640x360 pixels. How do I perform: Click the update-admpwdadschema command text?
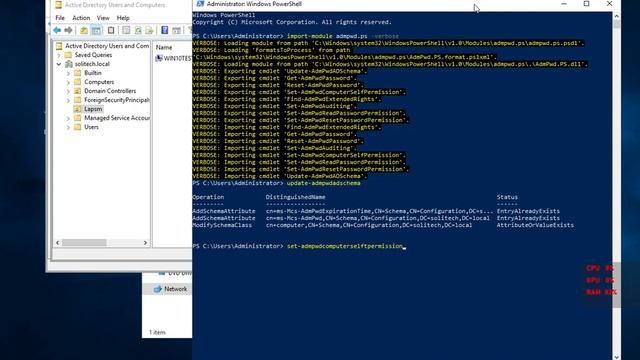point(324,183)
